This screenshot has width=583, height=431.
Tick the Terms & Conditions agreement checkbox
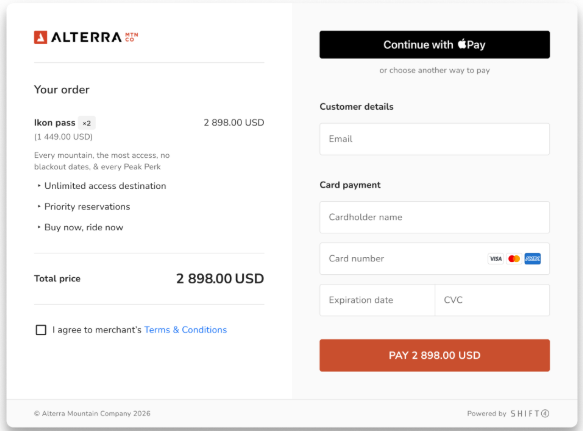pyautogui.click(x=41, y=330)
